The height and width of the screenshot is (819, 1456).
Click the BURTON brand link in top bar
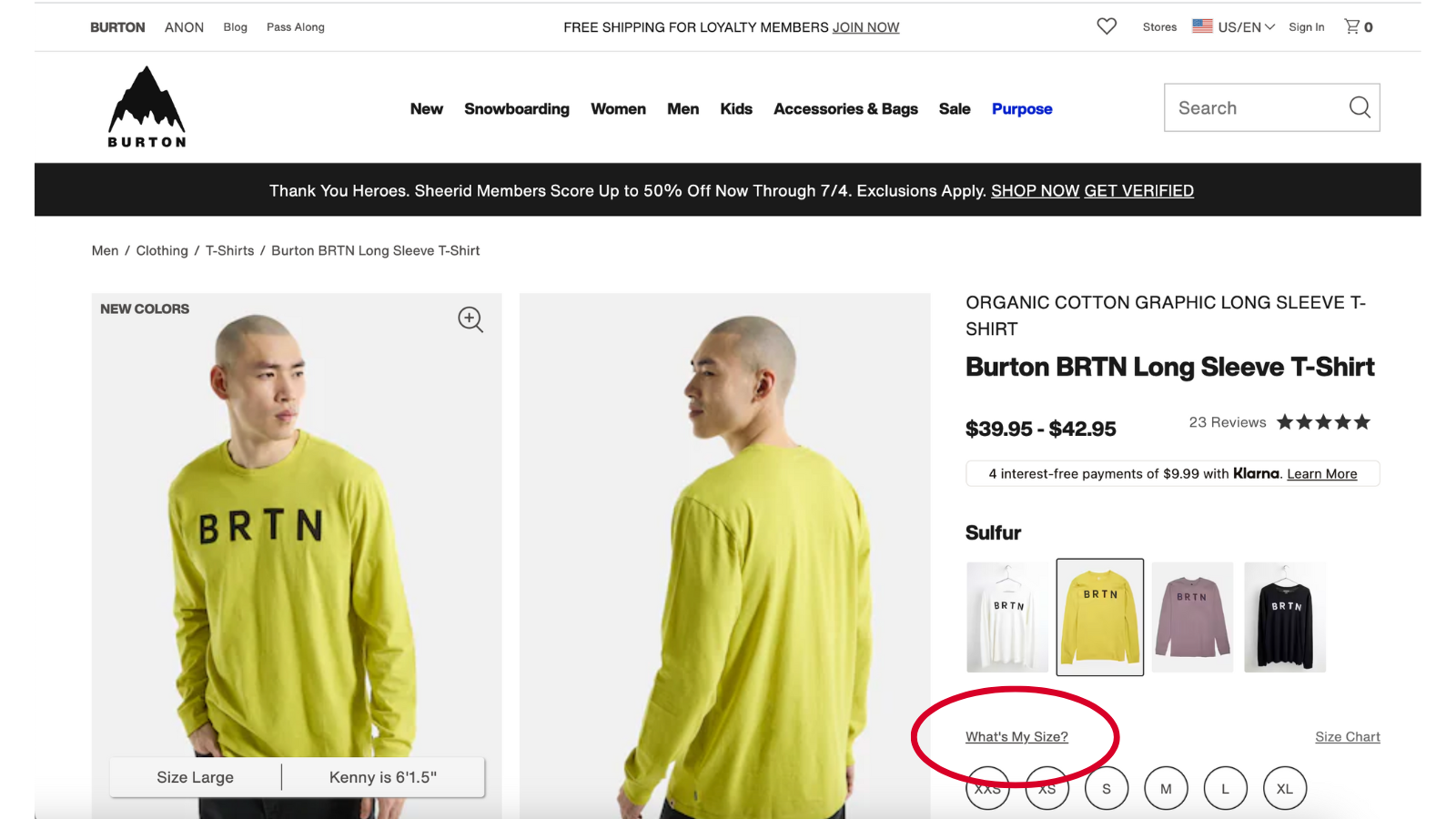click(117, 27)
